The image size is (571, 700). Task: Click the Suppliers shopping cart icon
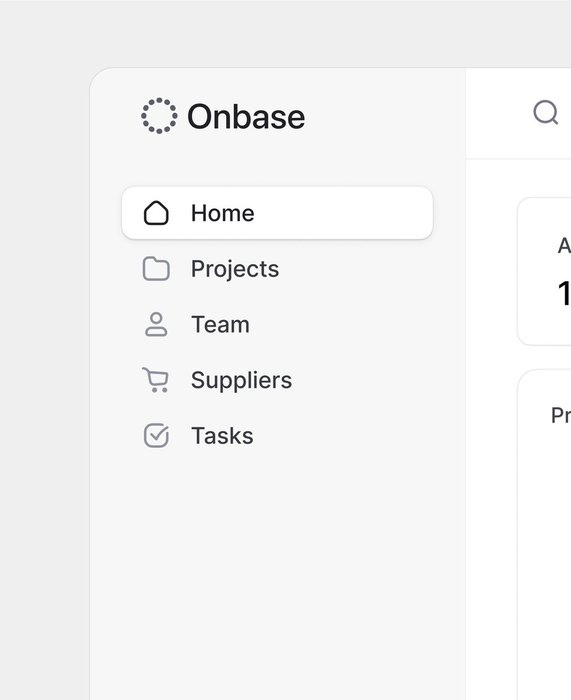pyautogui.click(x=155, y=380)
